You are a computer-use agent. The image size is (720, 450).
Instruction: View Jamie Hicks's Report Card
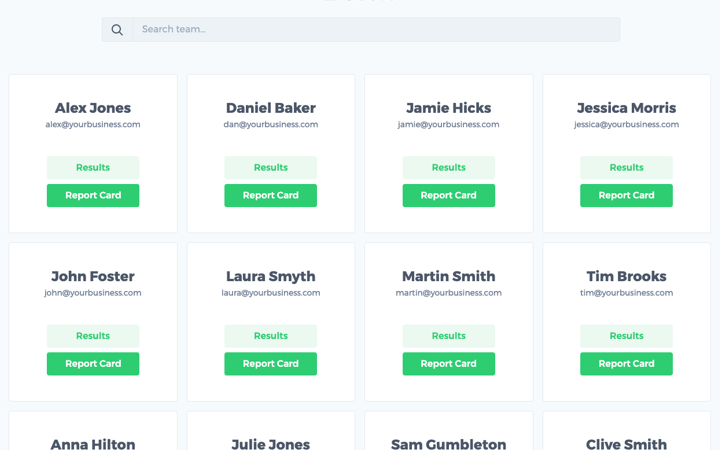click(x=449, y=196)
